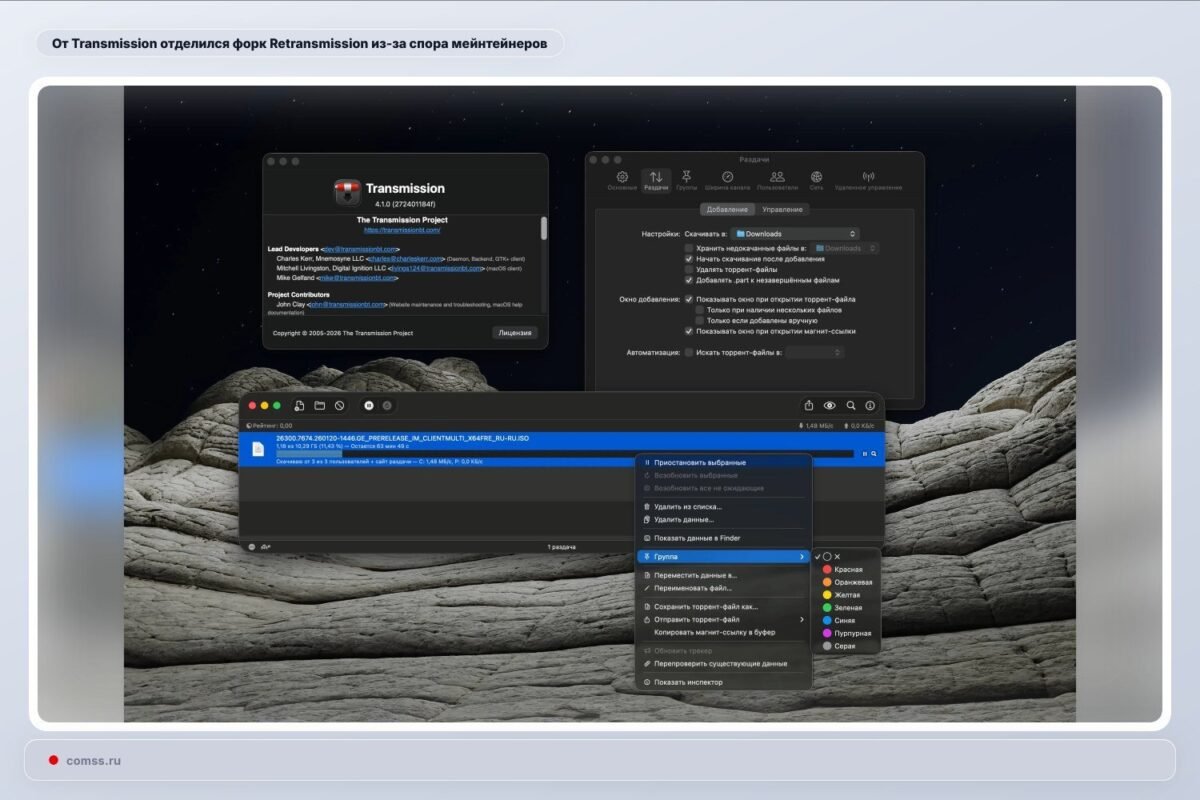The image size is (1200, 800).
Task: Choose Перепроверить существующие данные
Action: (723, 663)
